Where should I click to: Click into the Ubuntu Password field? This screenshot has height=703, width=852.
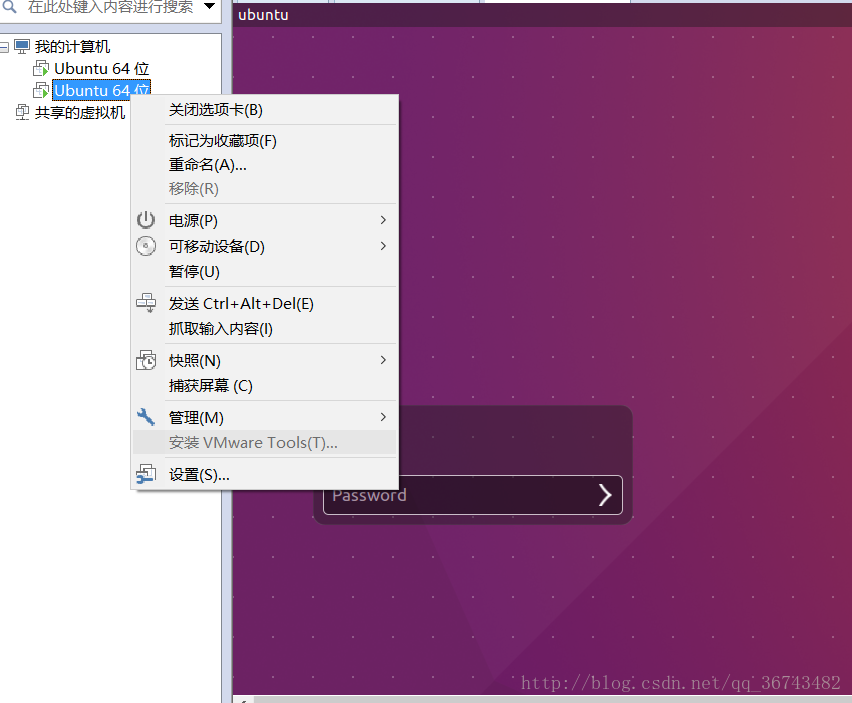coord(455,495)
